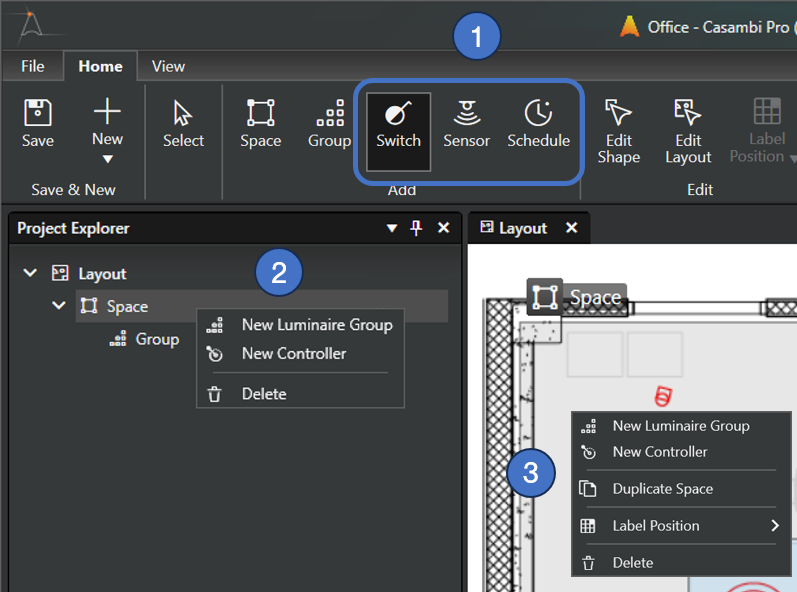Image resolution: width=797 pixels, height=592 pixels.
Task: Pin the Project Explorer panel
Action: coord(417,228)
